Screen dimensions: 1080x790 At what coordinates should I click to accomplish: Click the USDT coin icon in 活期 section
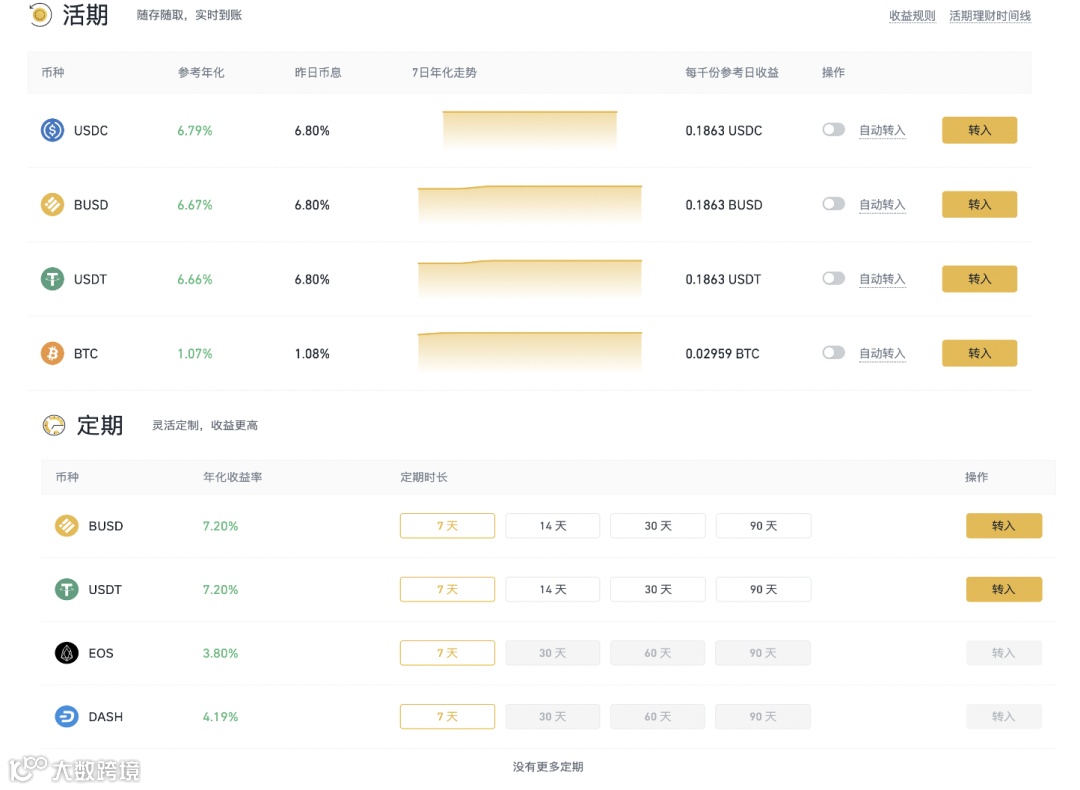51,279
